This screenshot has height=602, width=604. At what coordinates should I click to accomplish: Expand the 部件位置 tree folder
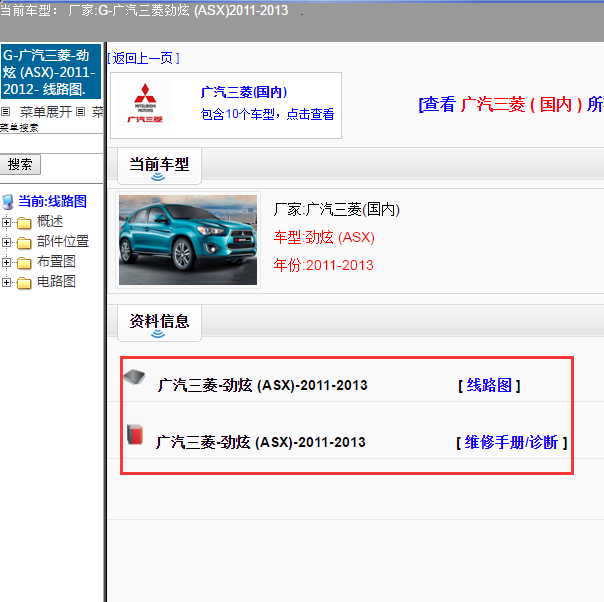click(x=6, y=242)
